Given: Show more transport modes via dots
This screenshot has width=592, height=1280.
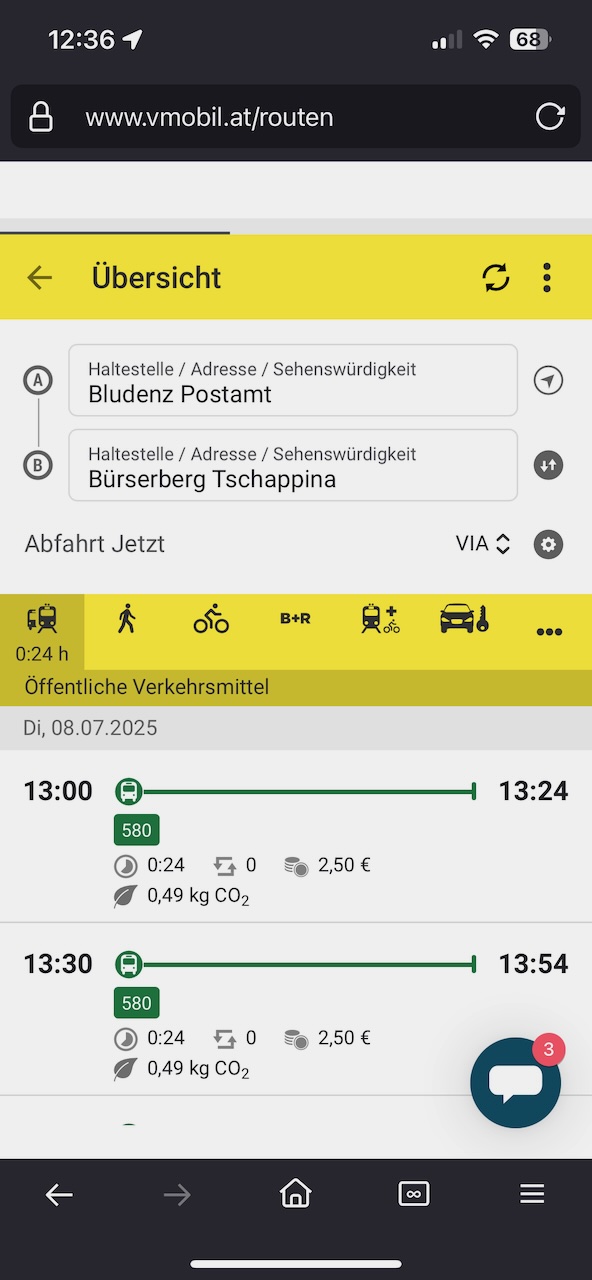Looking at the screenshot, I should (549, 632).
